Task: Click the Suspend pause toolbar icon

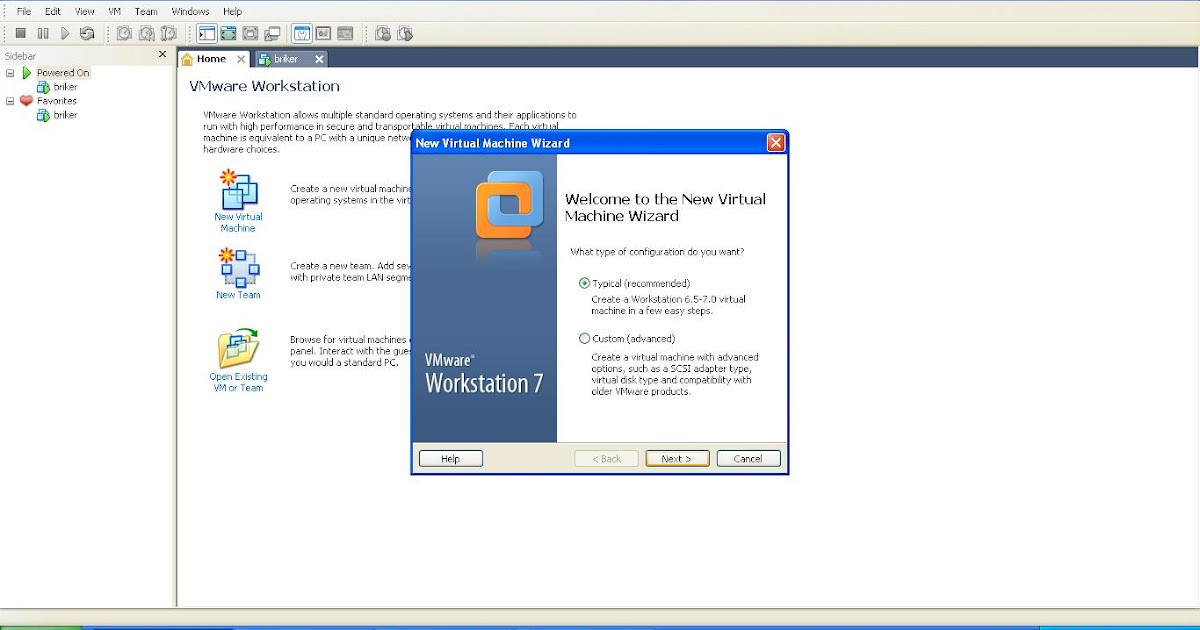Action: (x=43, y=34)
